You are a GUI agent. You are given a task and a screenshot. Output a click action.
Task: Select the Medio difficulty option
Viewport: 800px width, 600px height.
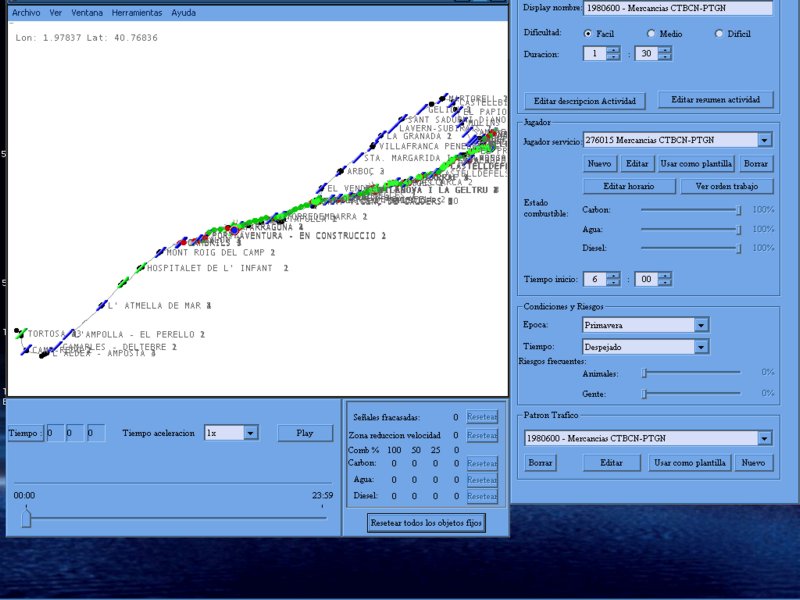click(x=650, y=34)
